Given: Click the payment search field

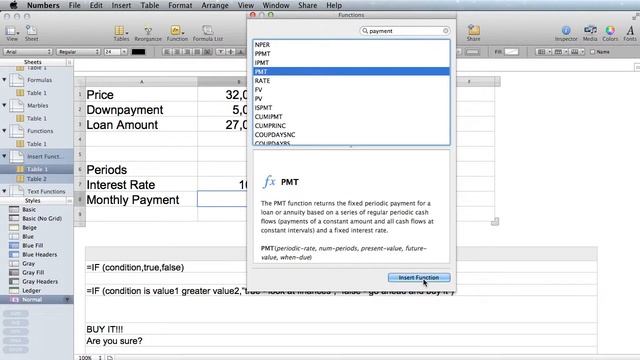Looking at the screenshot, I should (x=405, y=31).
